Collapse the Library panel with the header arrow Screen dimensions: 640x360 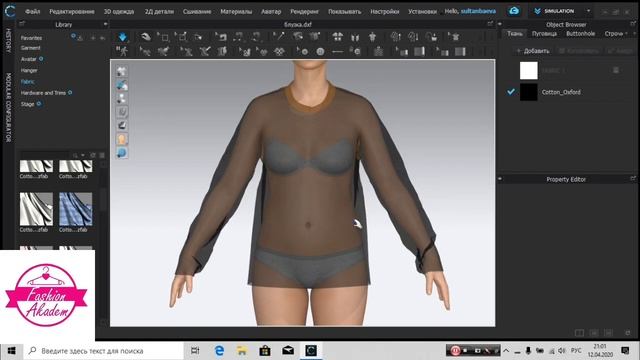tap(105, 24)
